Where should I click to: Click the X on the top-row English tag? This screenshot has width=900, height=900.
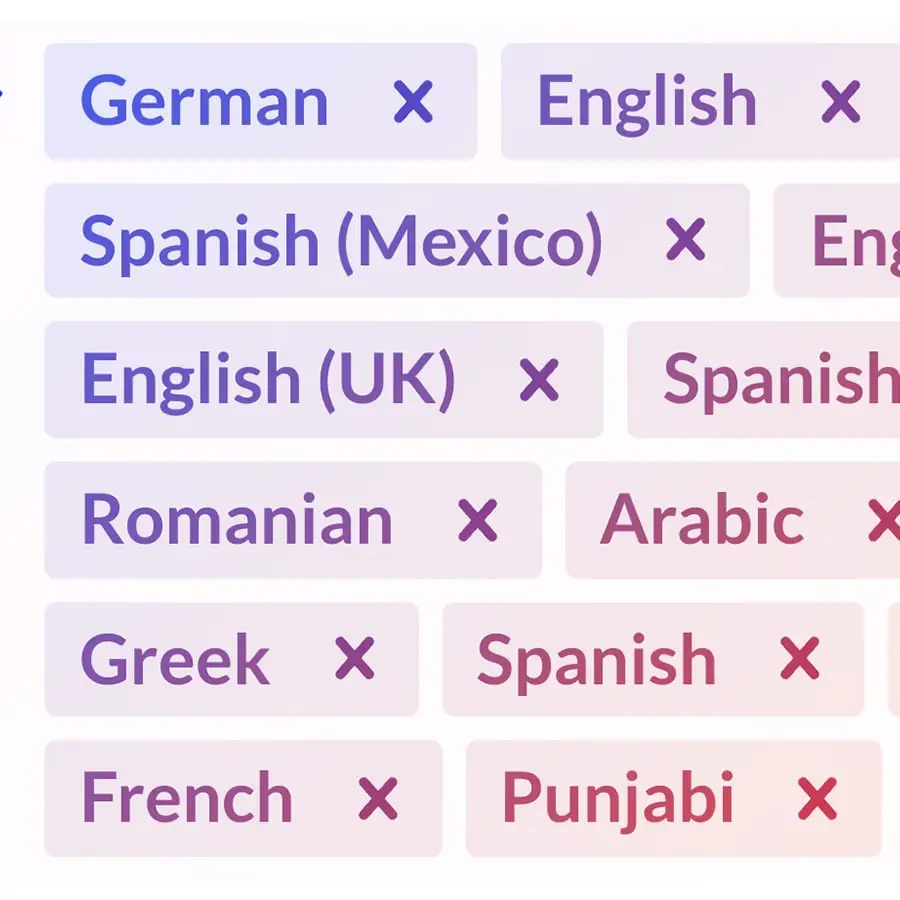pyautogui.click(x=840, y=102)
